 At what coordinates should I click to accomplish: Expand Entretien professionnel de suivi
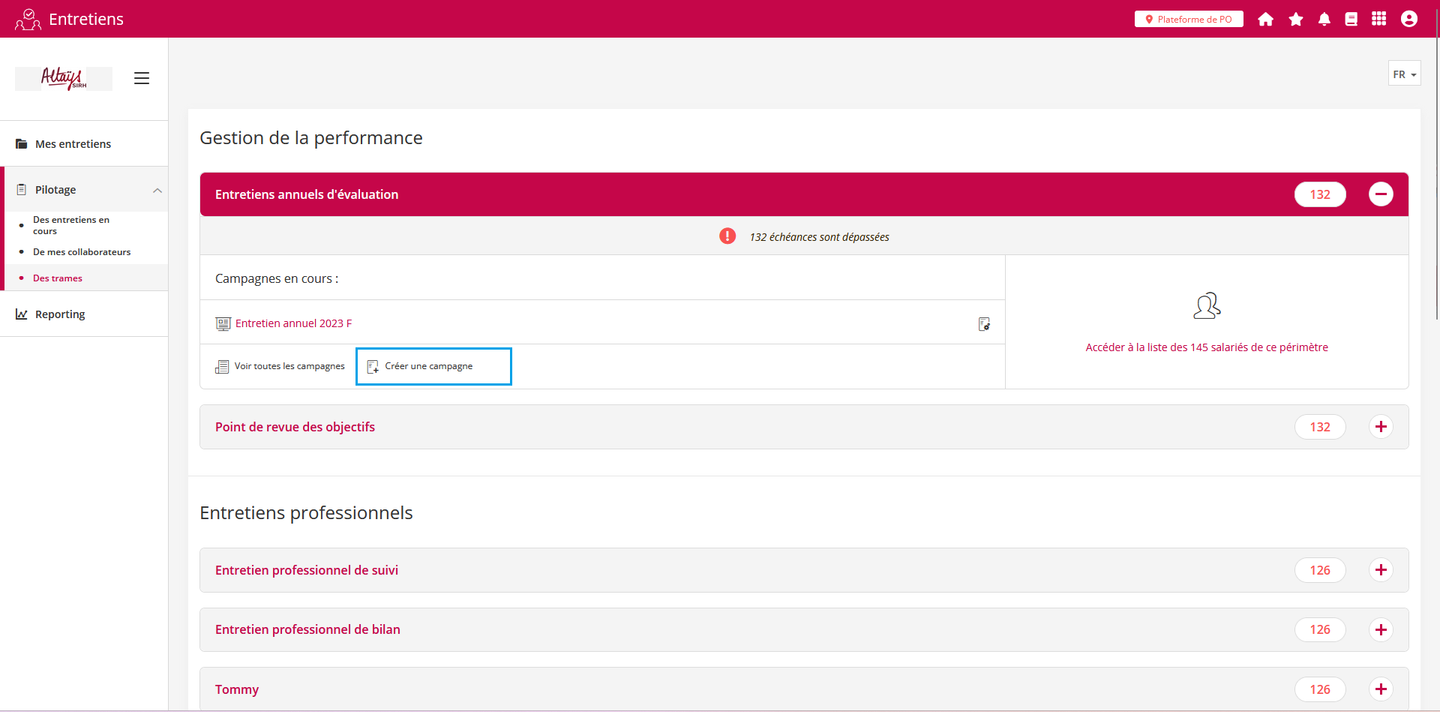[x=1380, y=570]
